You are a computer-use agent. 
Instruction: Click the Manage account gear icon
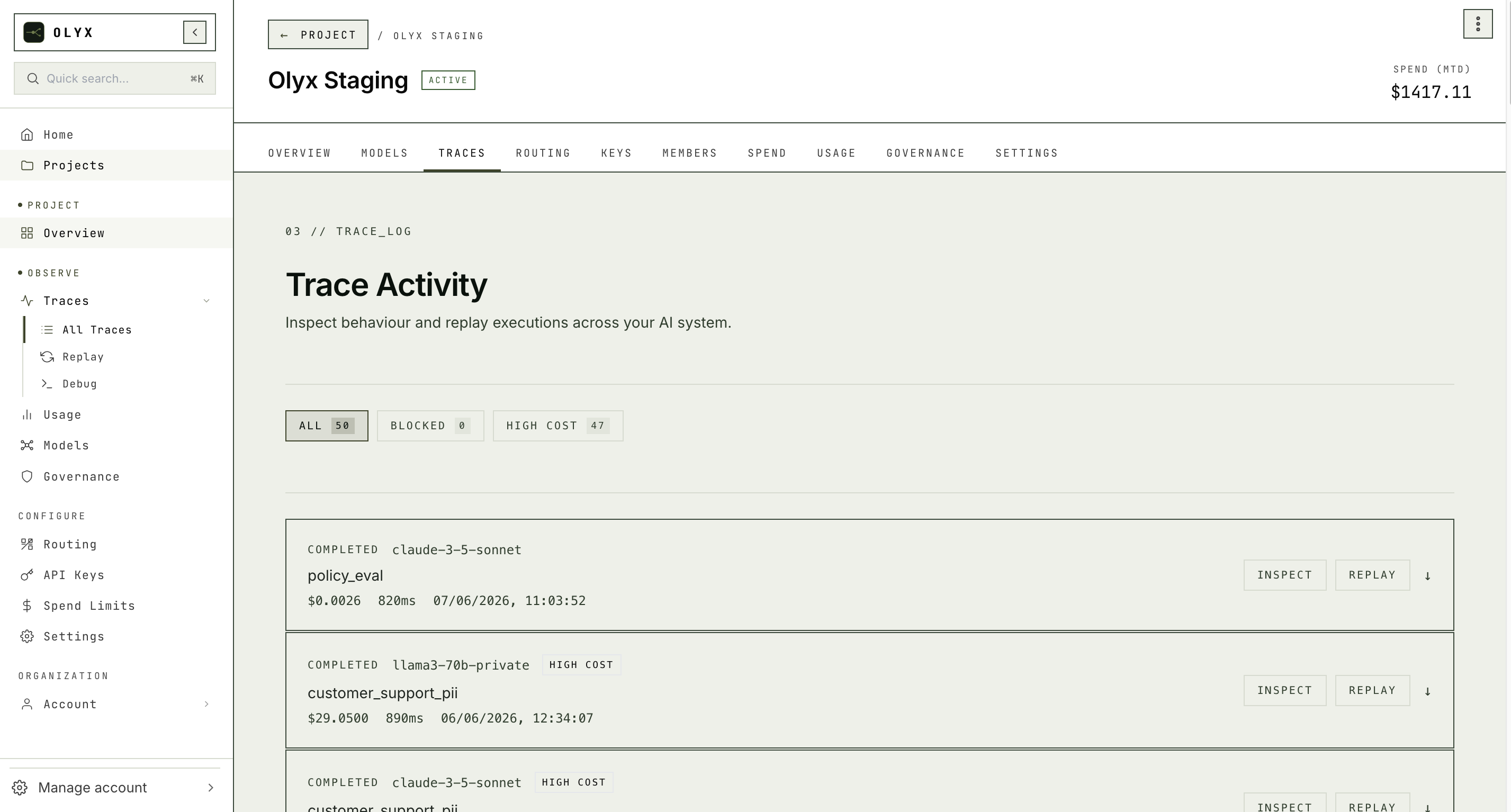[x=20, y=788]
